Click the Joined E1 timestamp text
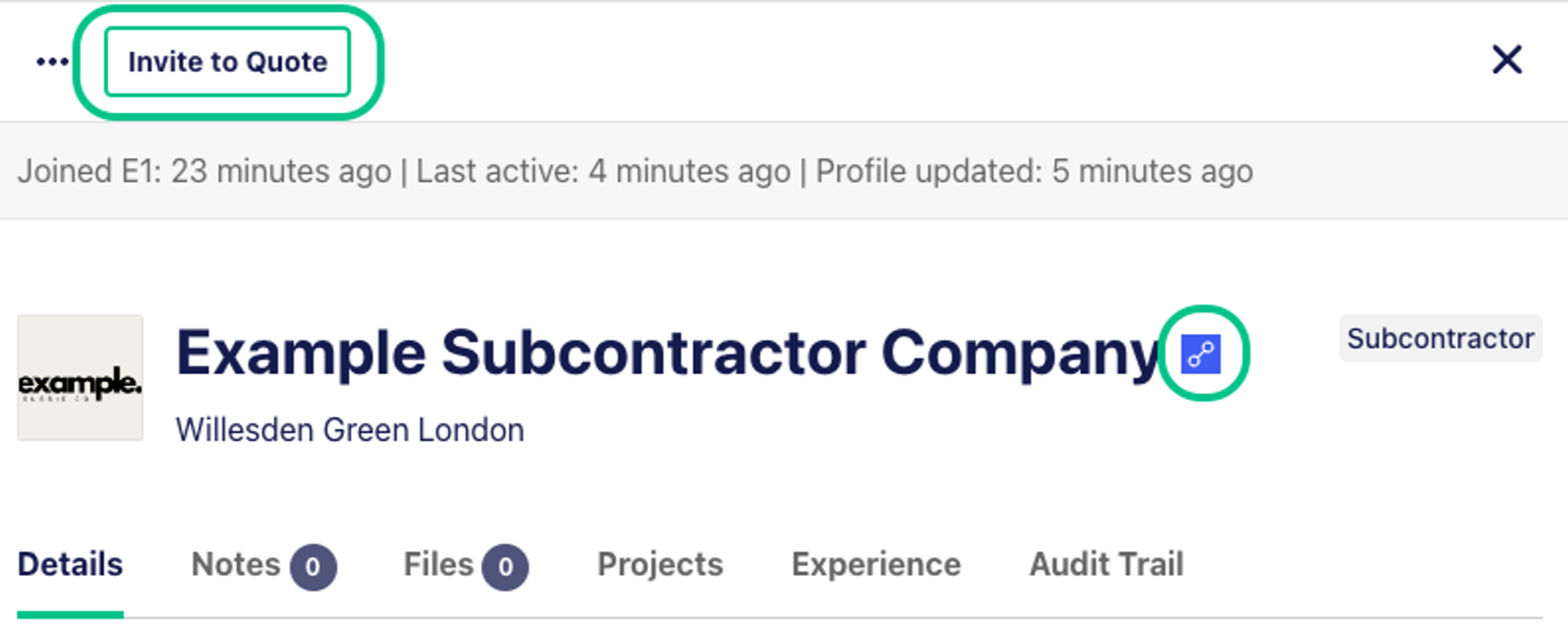 (x=204, y=171)
